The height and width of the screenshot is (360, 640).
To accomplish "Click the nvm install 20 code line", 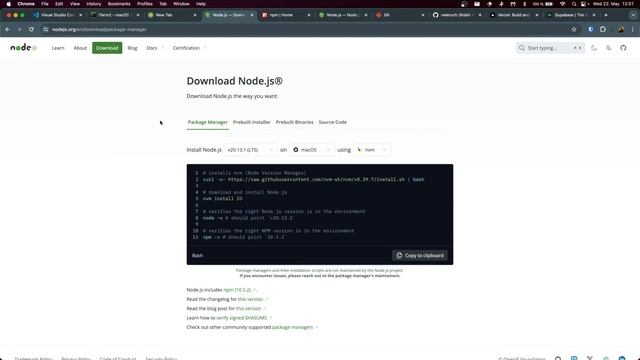I will pyautogui.click(x=222, y=199).
